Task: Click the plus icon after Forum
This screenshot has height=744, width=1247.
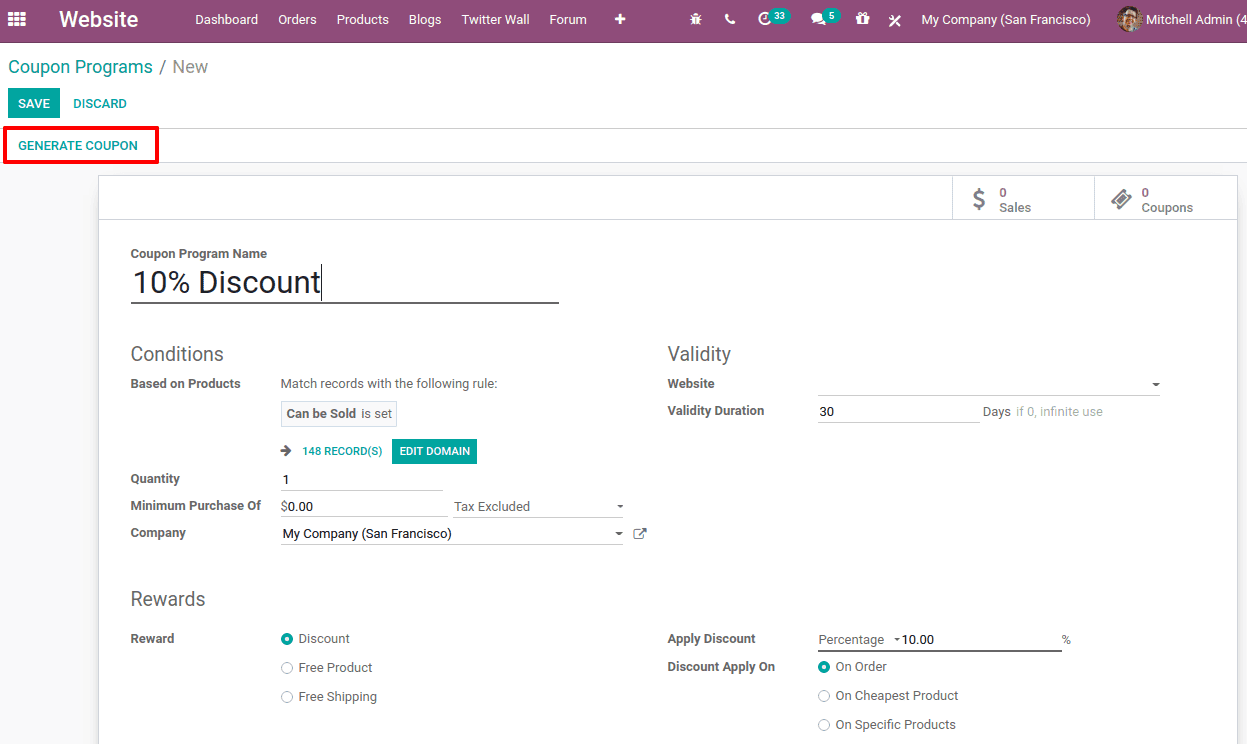Action: [620, 19]
